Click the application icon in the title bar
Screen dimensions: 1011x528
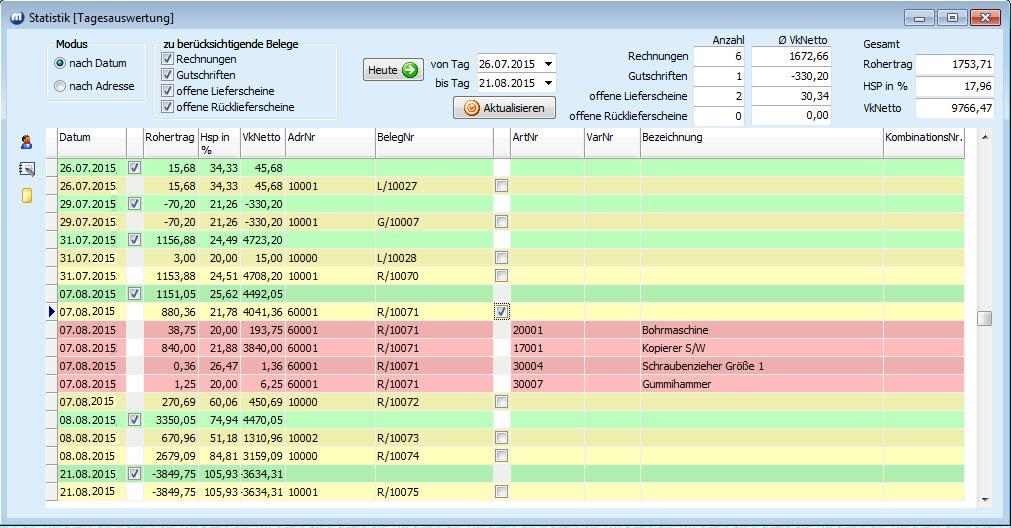click(x=16, y=17)
